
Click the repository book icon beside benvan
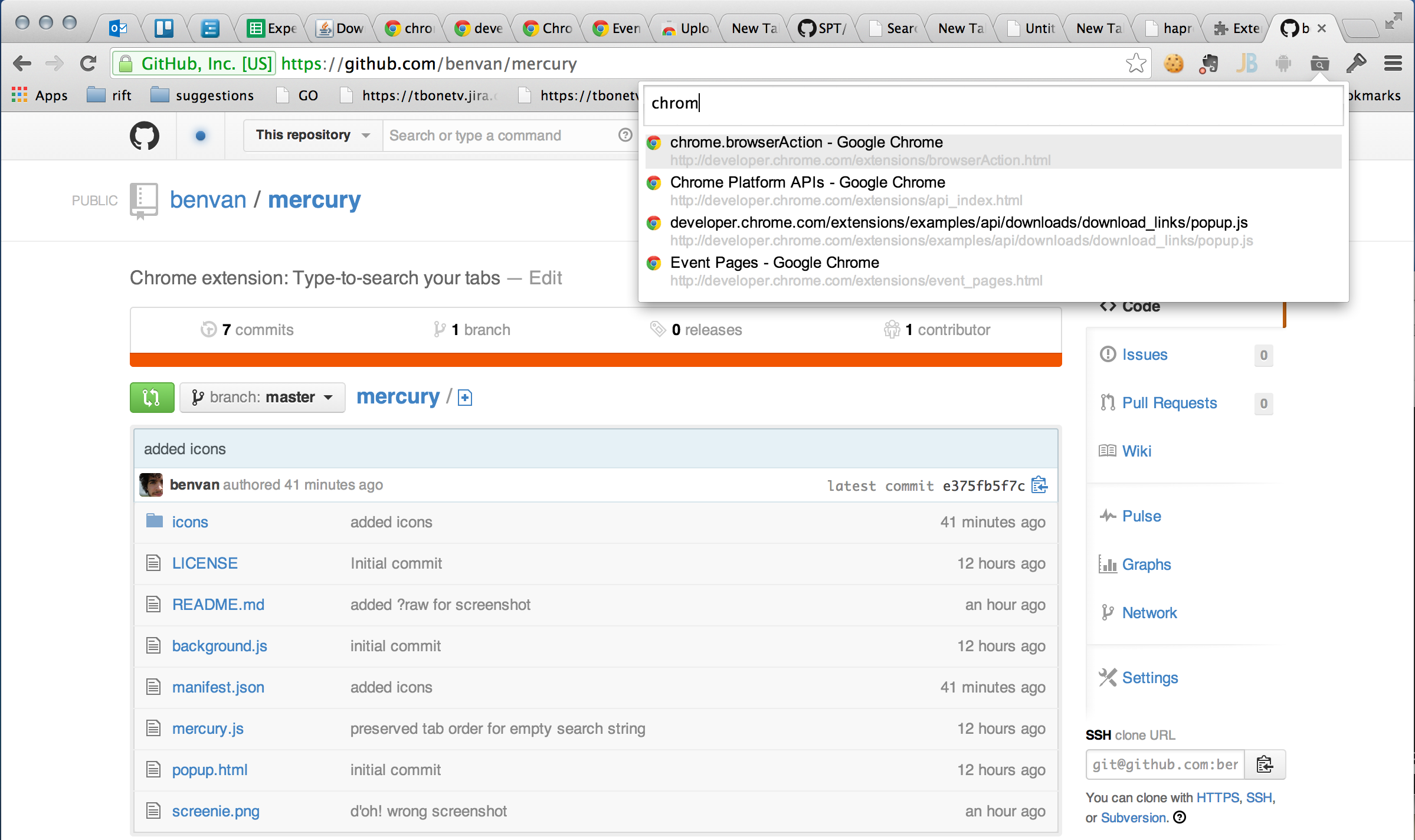point(144,201)
